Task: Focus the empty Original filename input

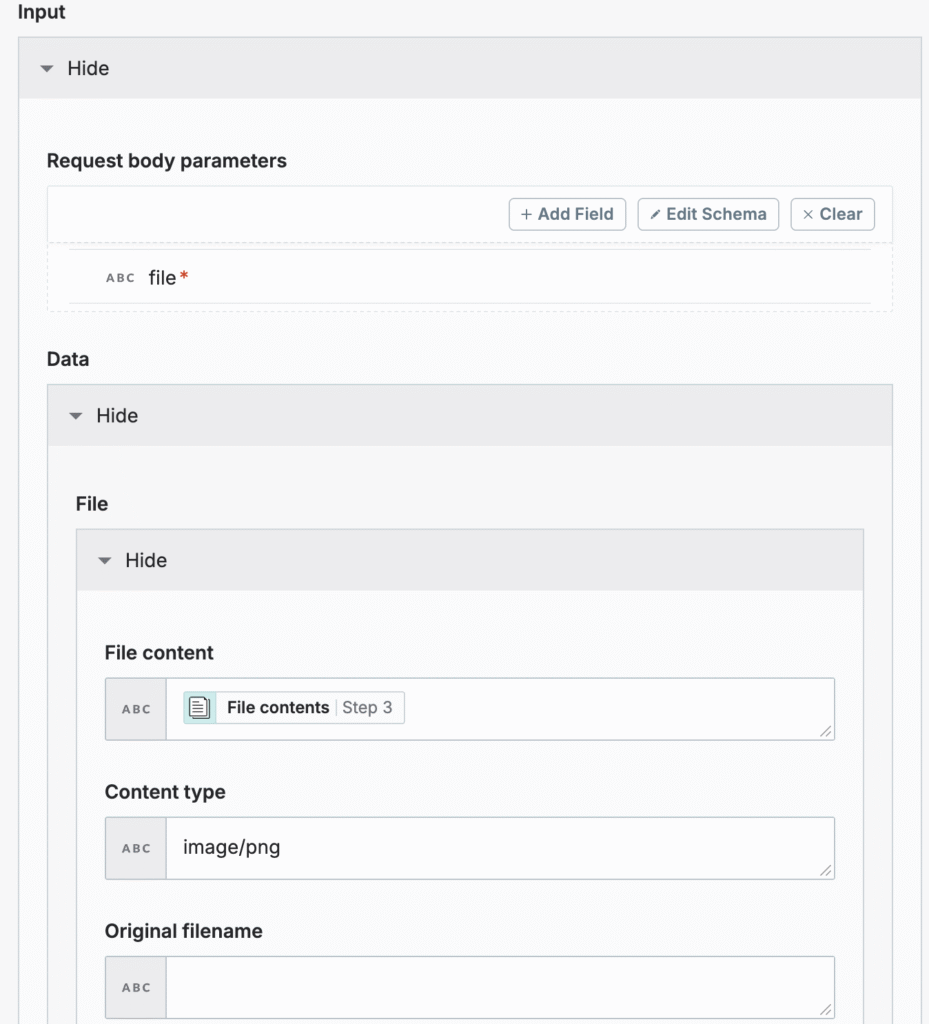Action: (x=500, y=987)
